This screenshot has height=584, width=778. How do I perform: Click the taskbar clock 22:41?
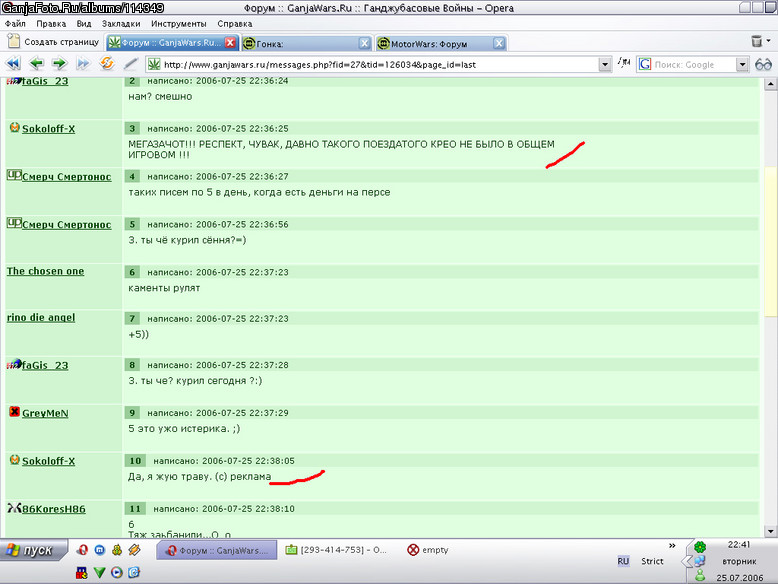point(739,544)
